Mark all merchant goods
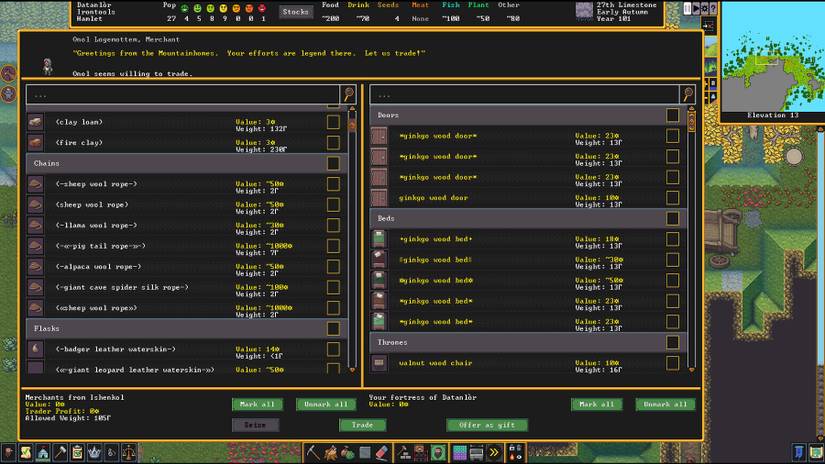The width and height of the screenshot is (825, 464). [257, 404]
